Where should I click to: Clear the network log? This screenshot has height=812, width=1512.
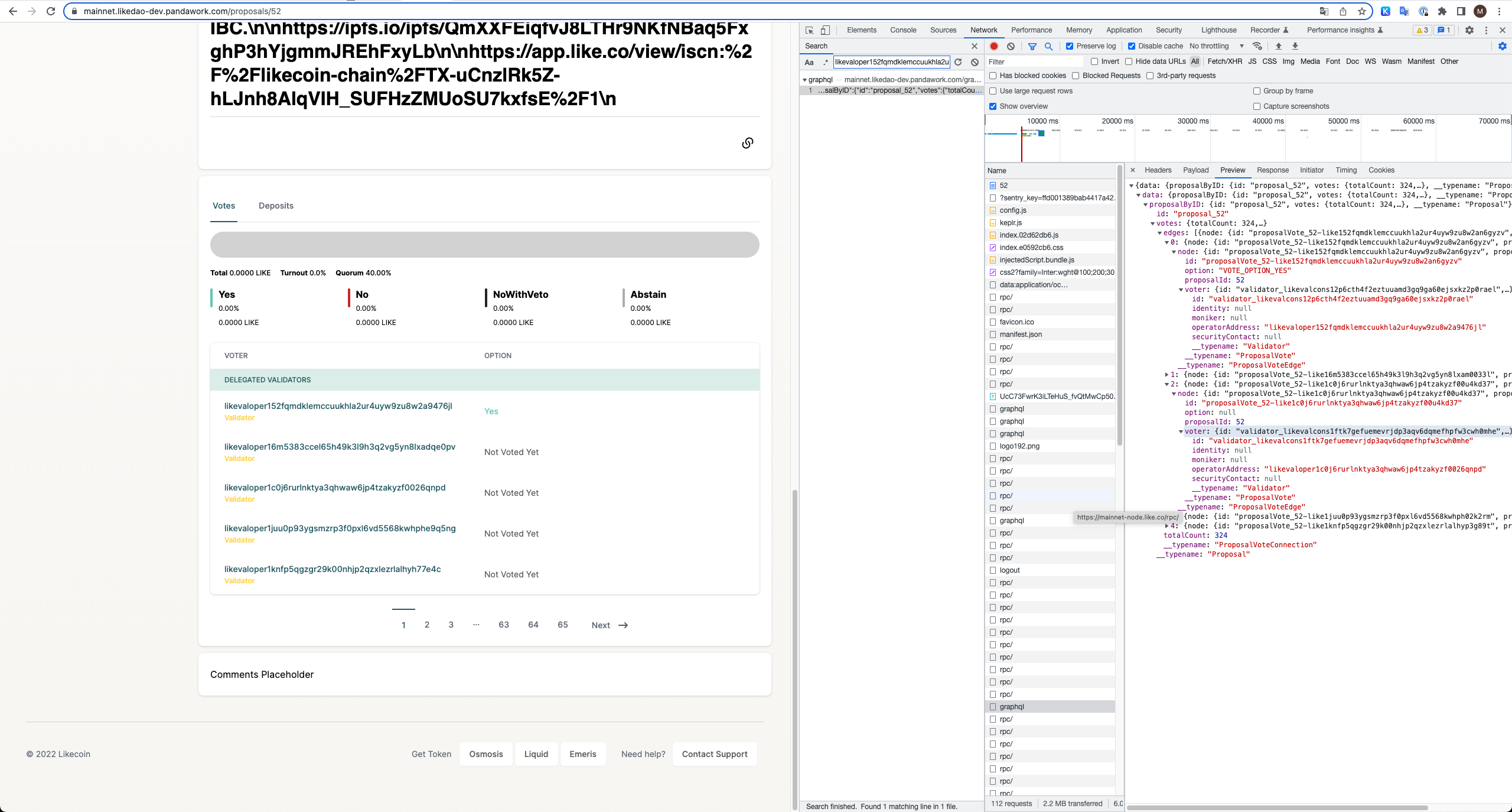click(1011, 46)
